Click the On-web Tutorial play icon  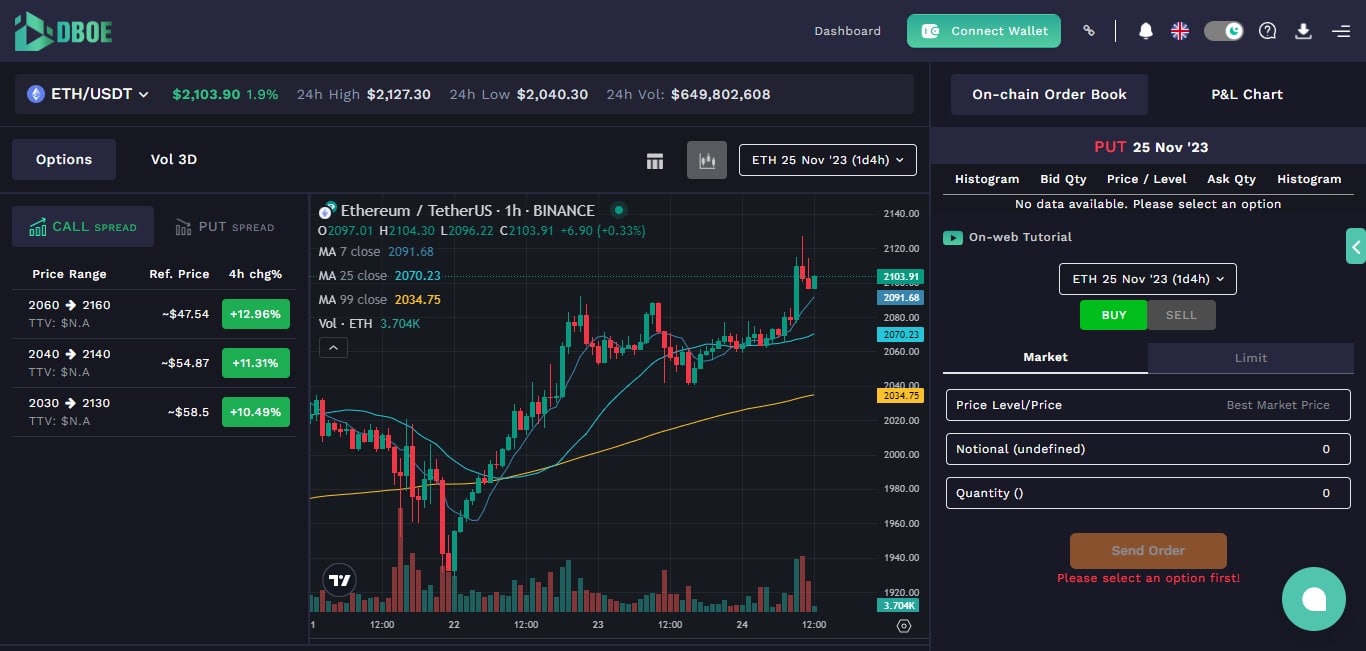[x=952, y=238]
